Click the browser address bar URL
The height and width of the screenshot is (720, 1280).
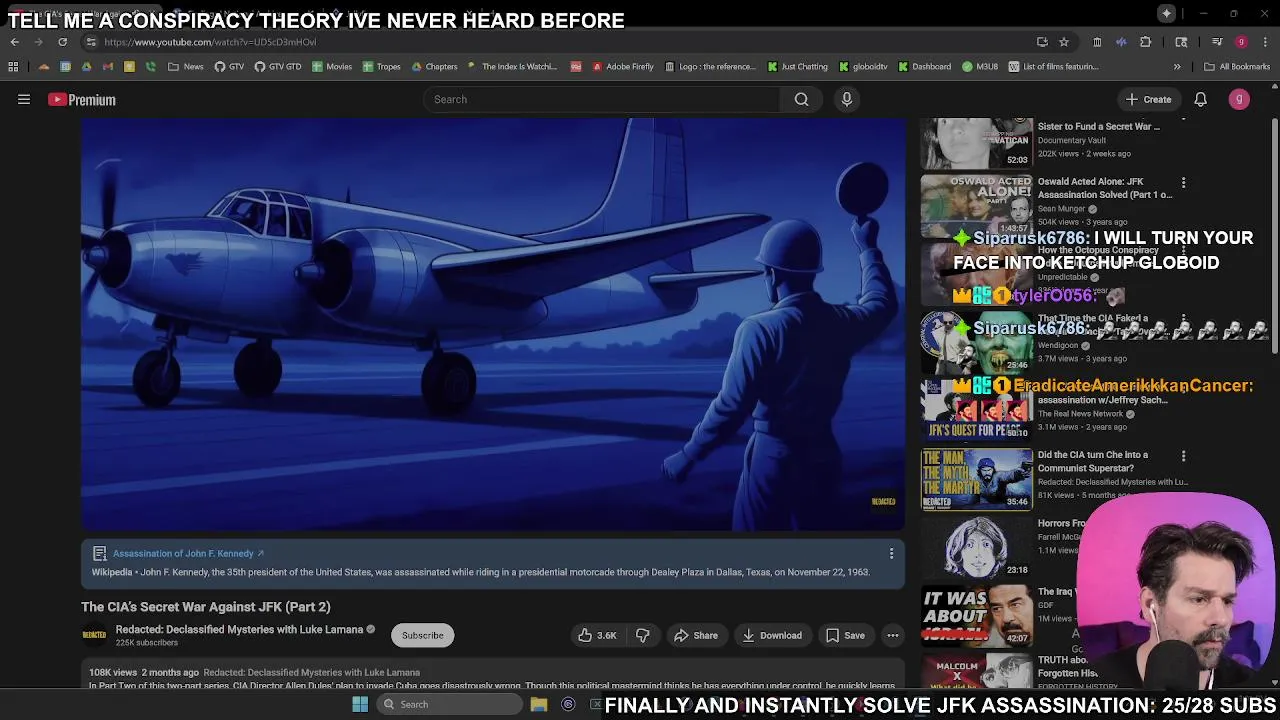pos(210,42)
